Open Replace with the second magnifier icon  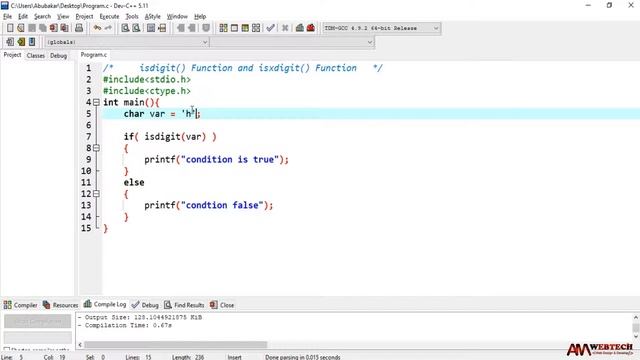coord(136,28)
